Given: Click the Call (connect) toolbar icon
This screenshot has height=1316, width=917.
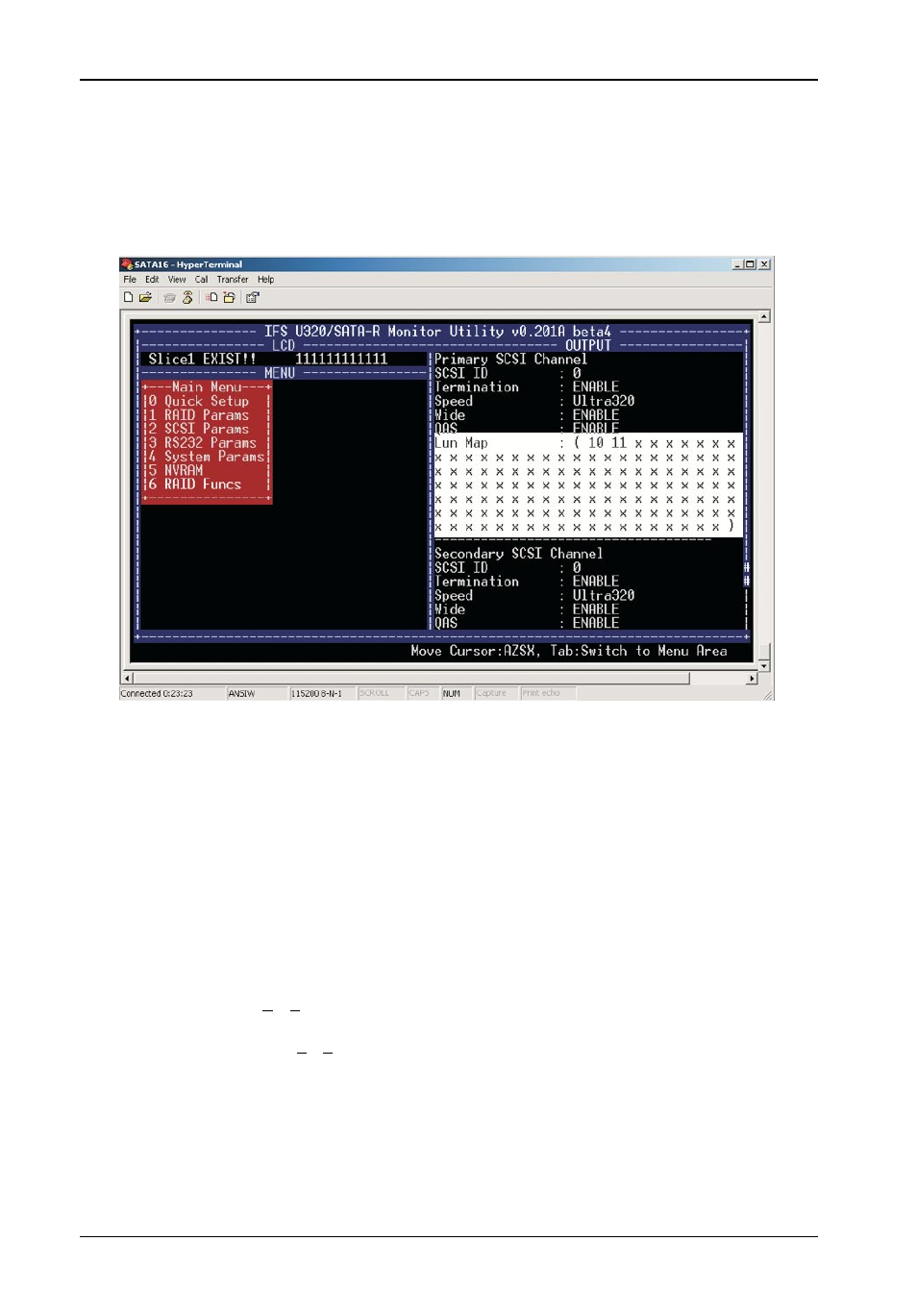Looking at the screenshot, I should [x=169, y=298].
